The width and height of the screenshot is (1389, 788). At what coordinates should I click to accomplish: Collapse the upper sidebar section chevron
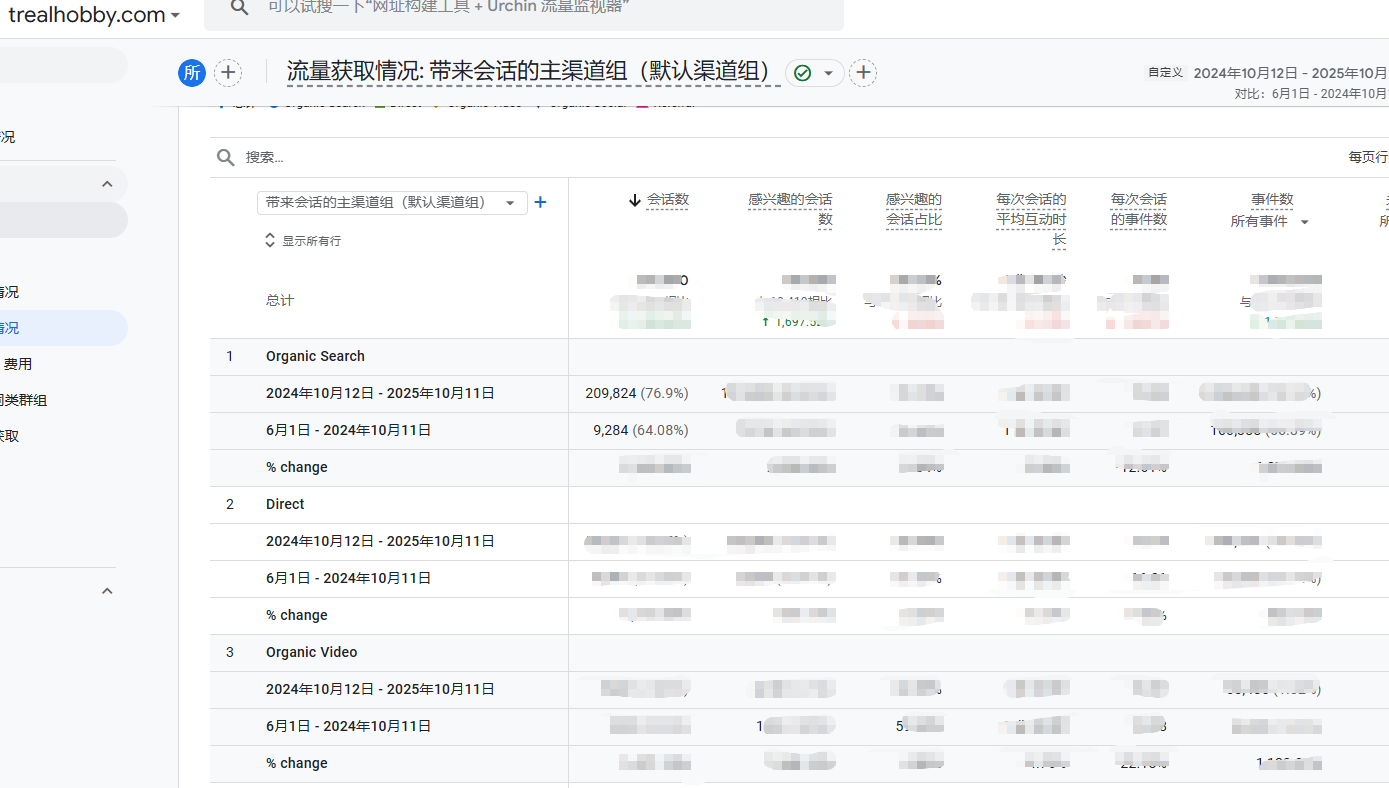107,184
